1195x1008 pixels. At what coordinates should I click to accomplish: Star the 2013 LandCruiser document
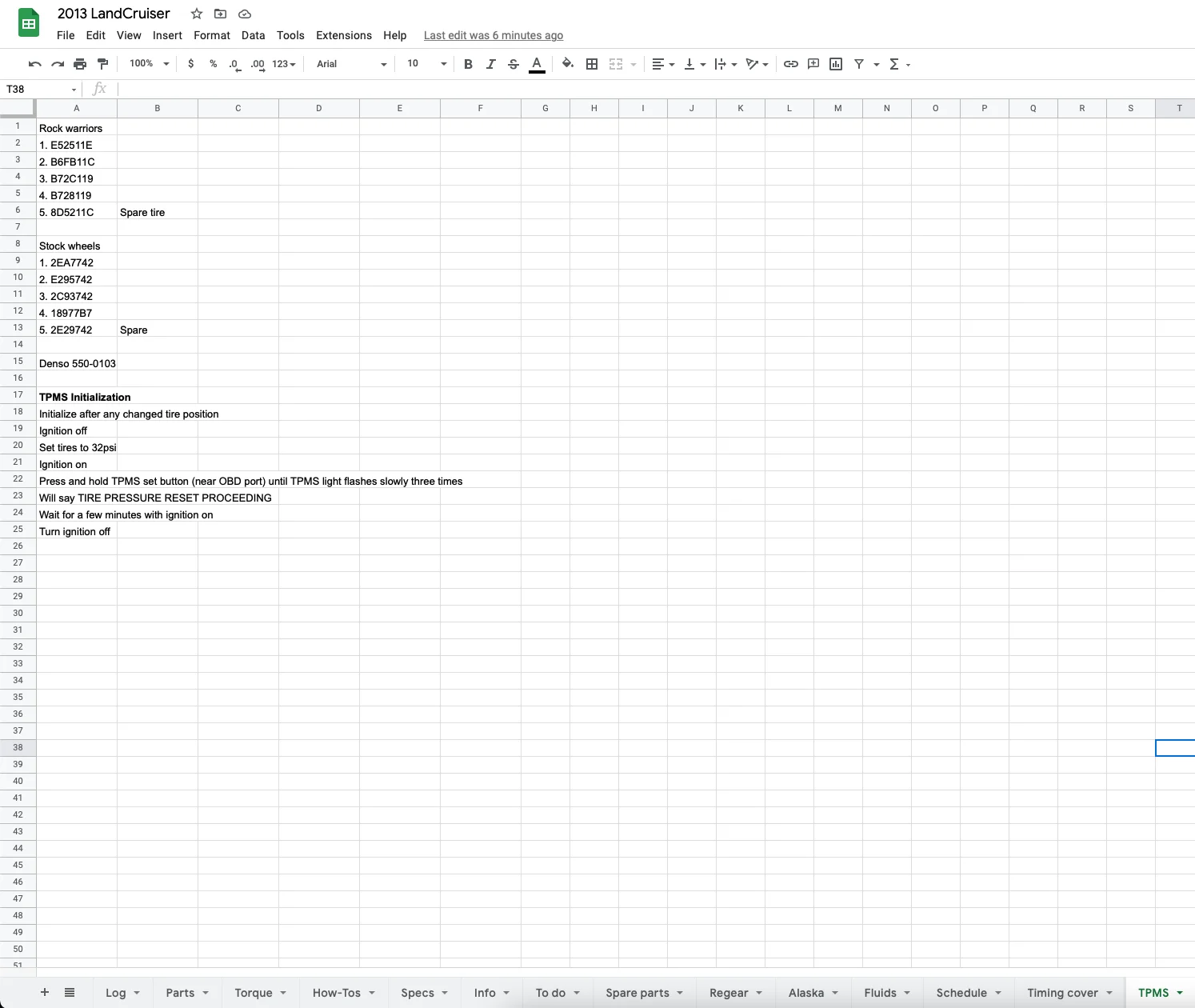tap(197, 14)
